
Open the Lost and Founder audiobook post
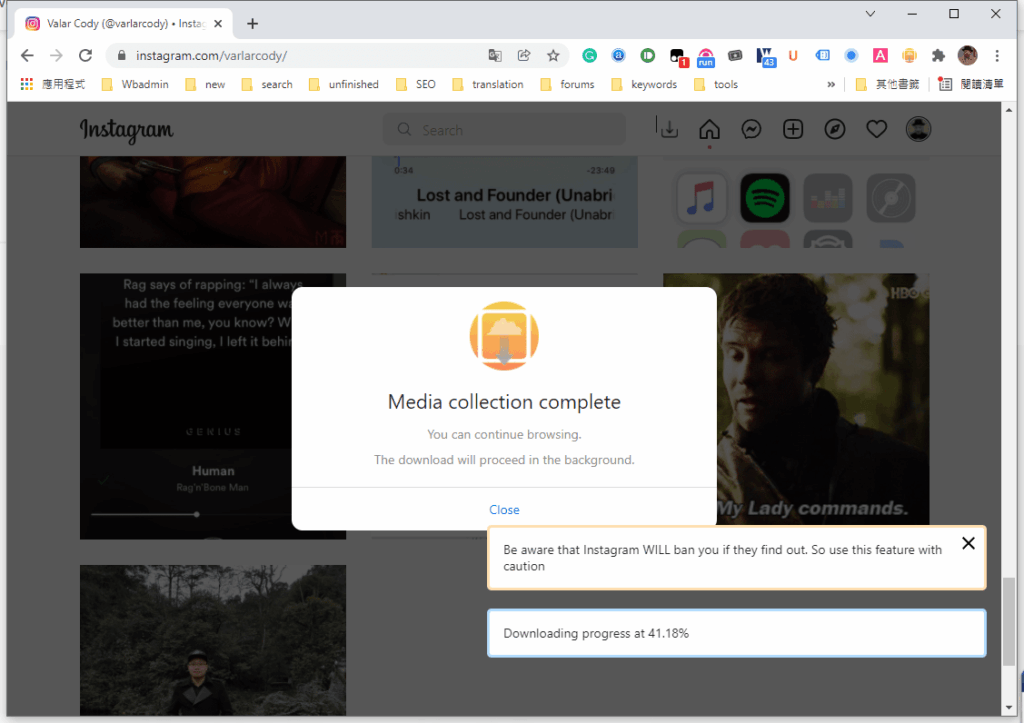pos(504,202)
